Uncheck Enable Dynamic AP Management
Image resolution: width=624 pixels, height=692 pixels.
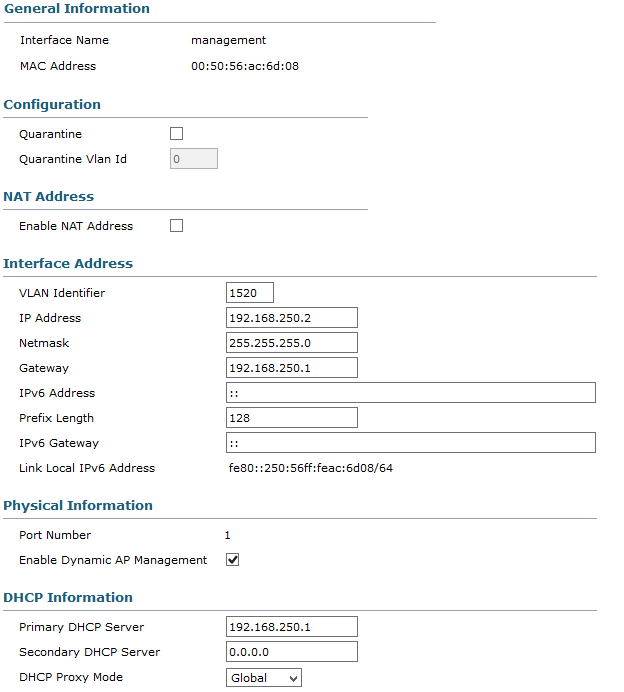click(x=233, y=560)
